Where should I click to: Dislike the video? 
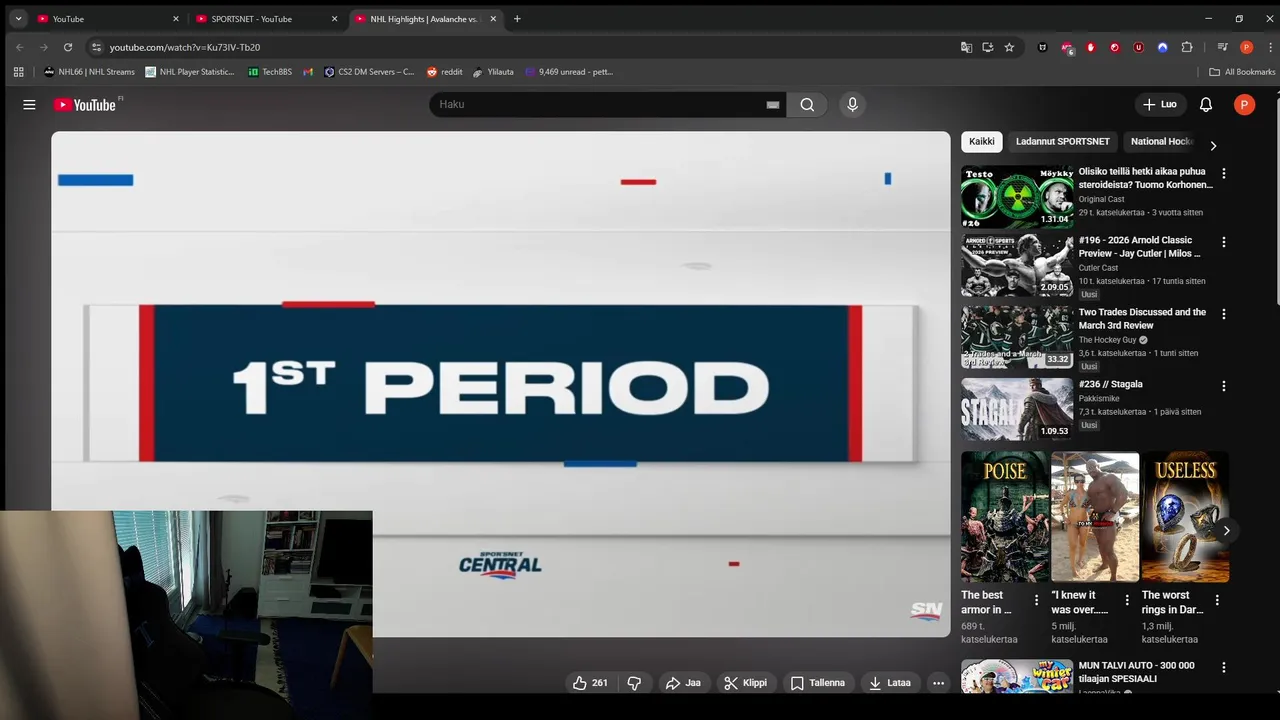(x=634, y=683)
